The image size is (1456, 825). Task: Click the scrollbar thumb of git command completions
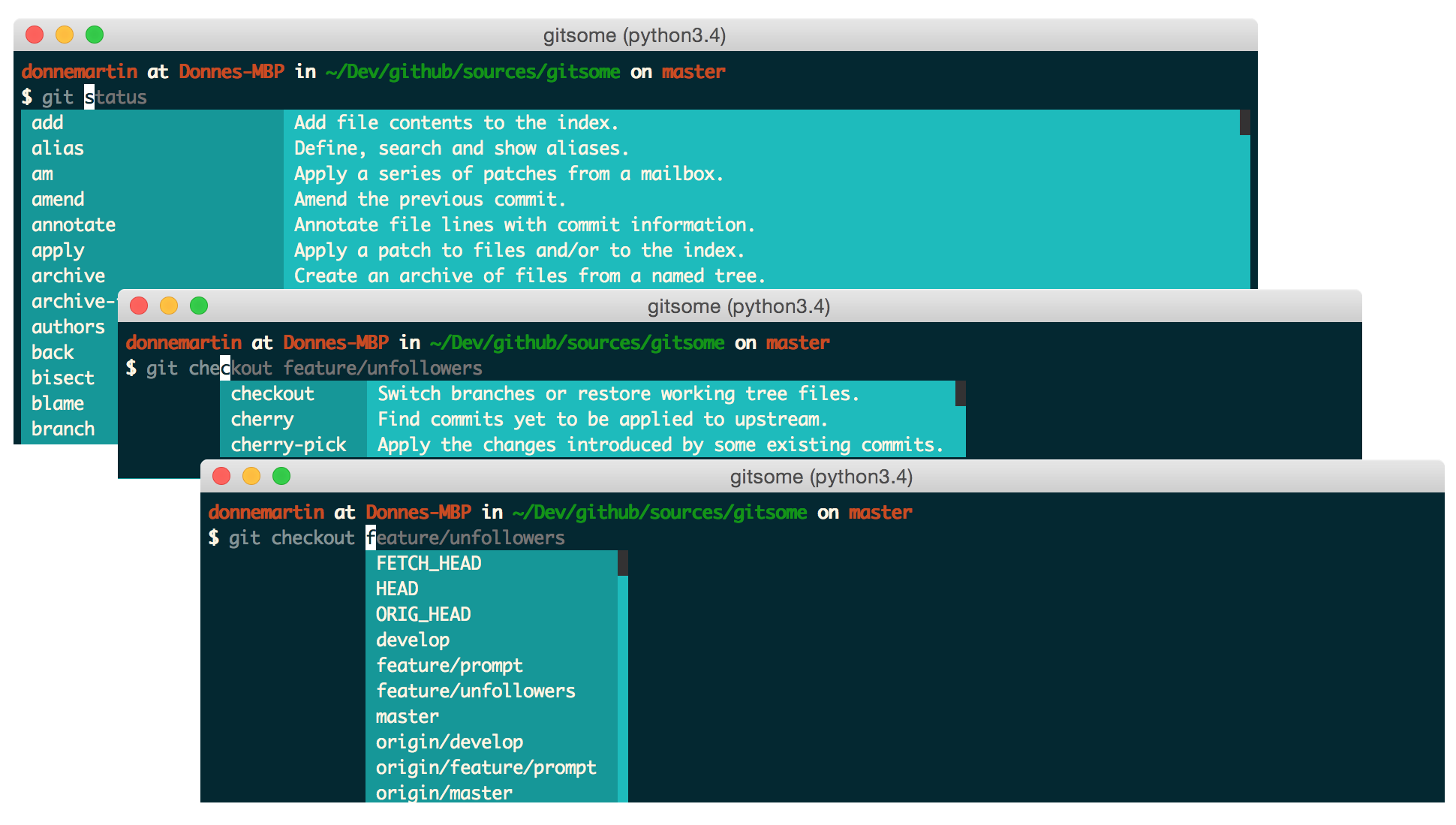1244,122
